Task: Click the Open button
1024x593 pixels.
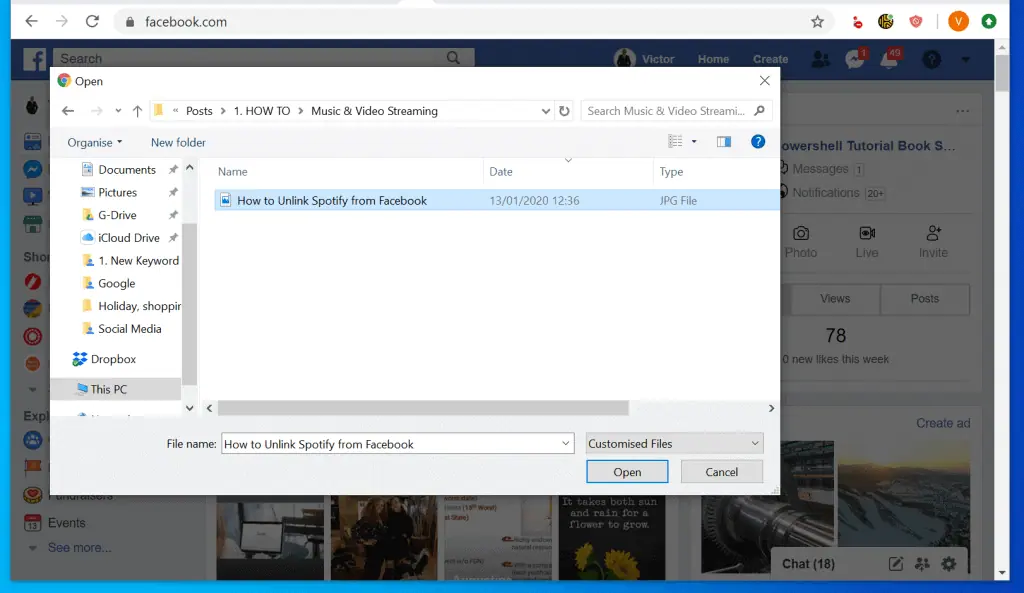Action: pyautogui.click(x=627, y=471)
